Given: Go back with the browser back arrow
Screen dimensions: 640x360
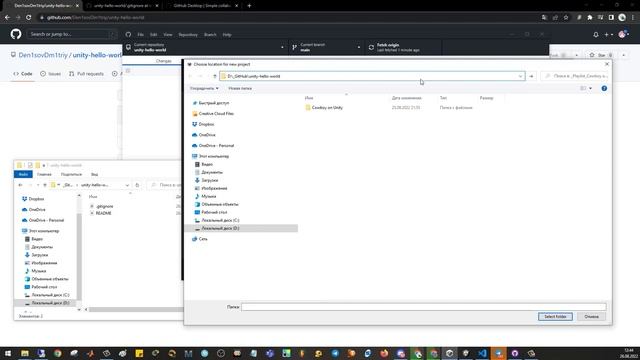Looking at the screenshot, I should (x=7, y=18).
